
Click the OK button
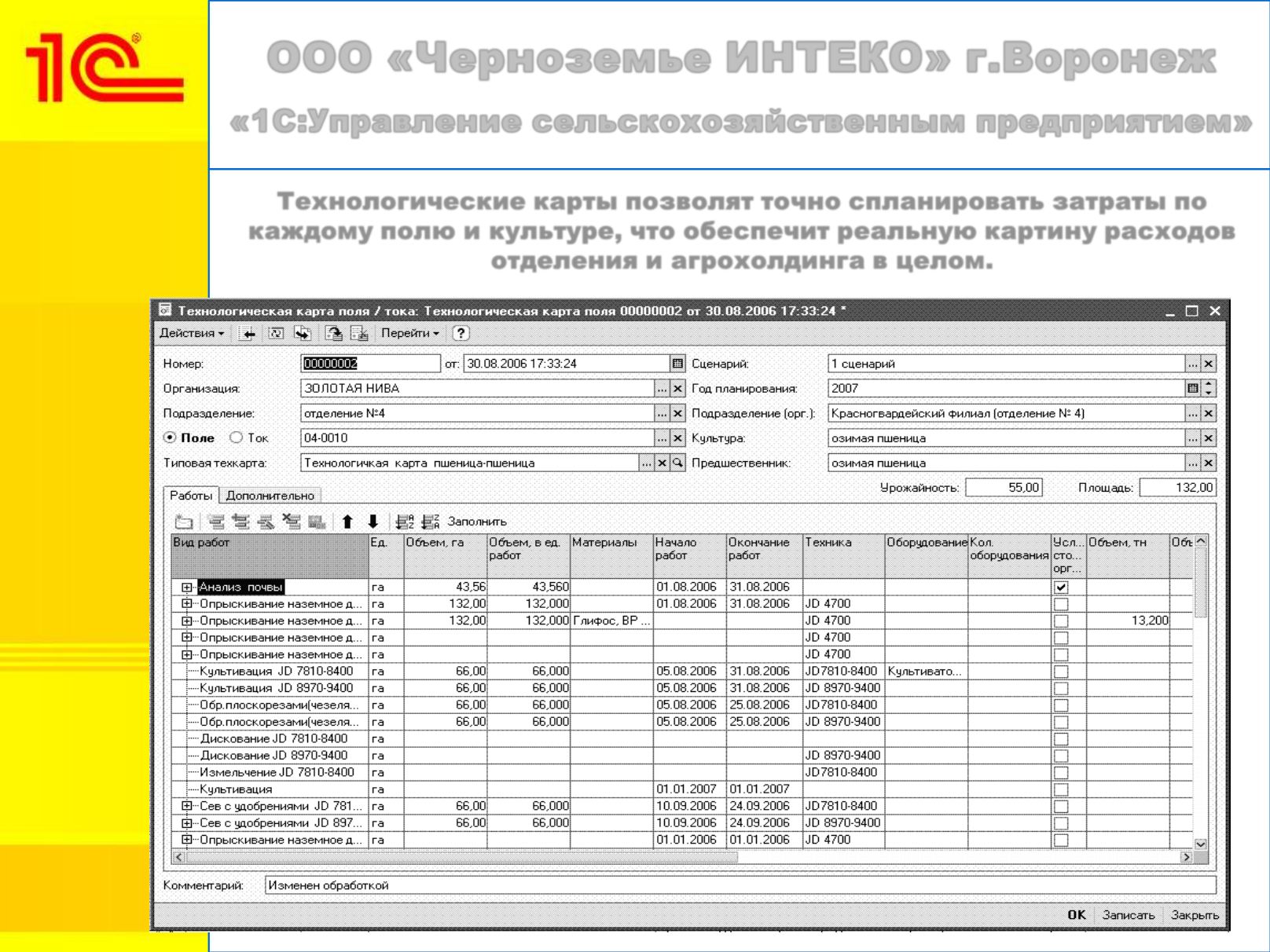[1077, 915]
